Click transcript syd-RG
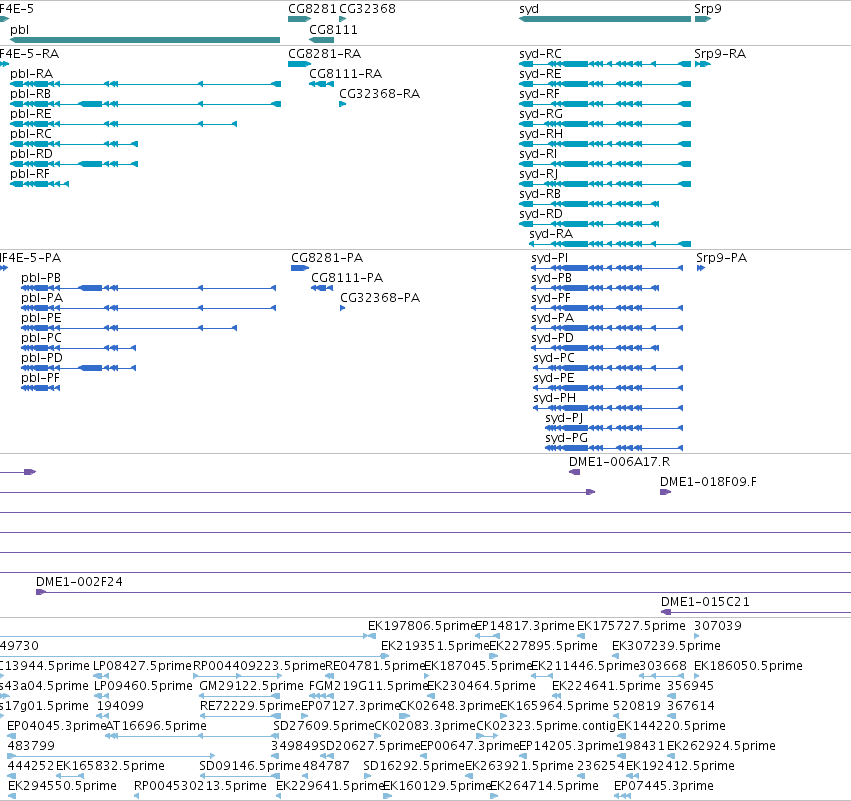 click(605, 124)
